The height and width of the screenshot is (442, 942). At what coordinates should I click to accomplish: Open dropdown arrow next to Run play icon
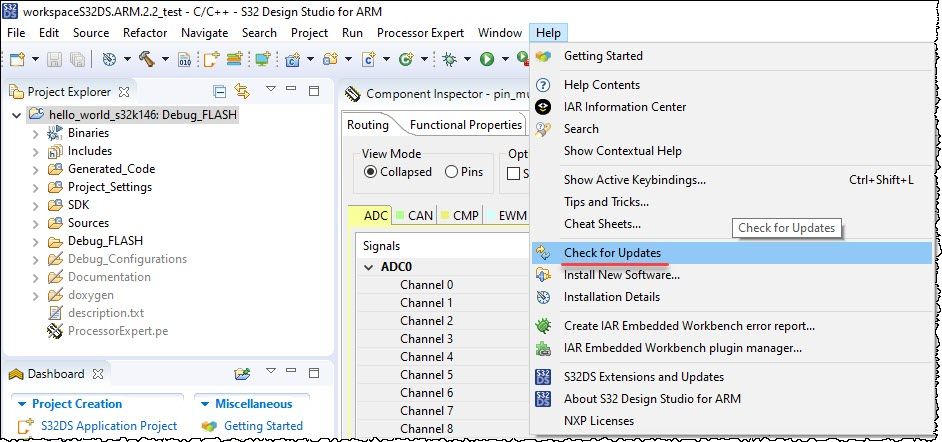505,59
